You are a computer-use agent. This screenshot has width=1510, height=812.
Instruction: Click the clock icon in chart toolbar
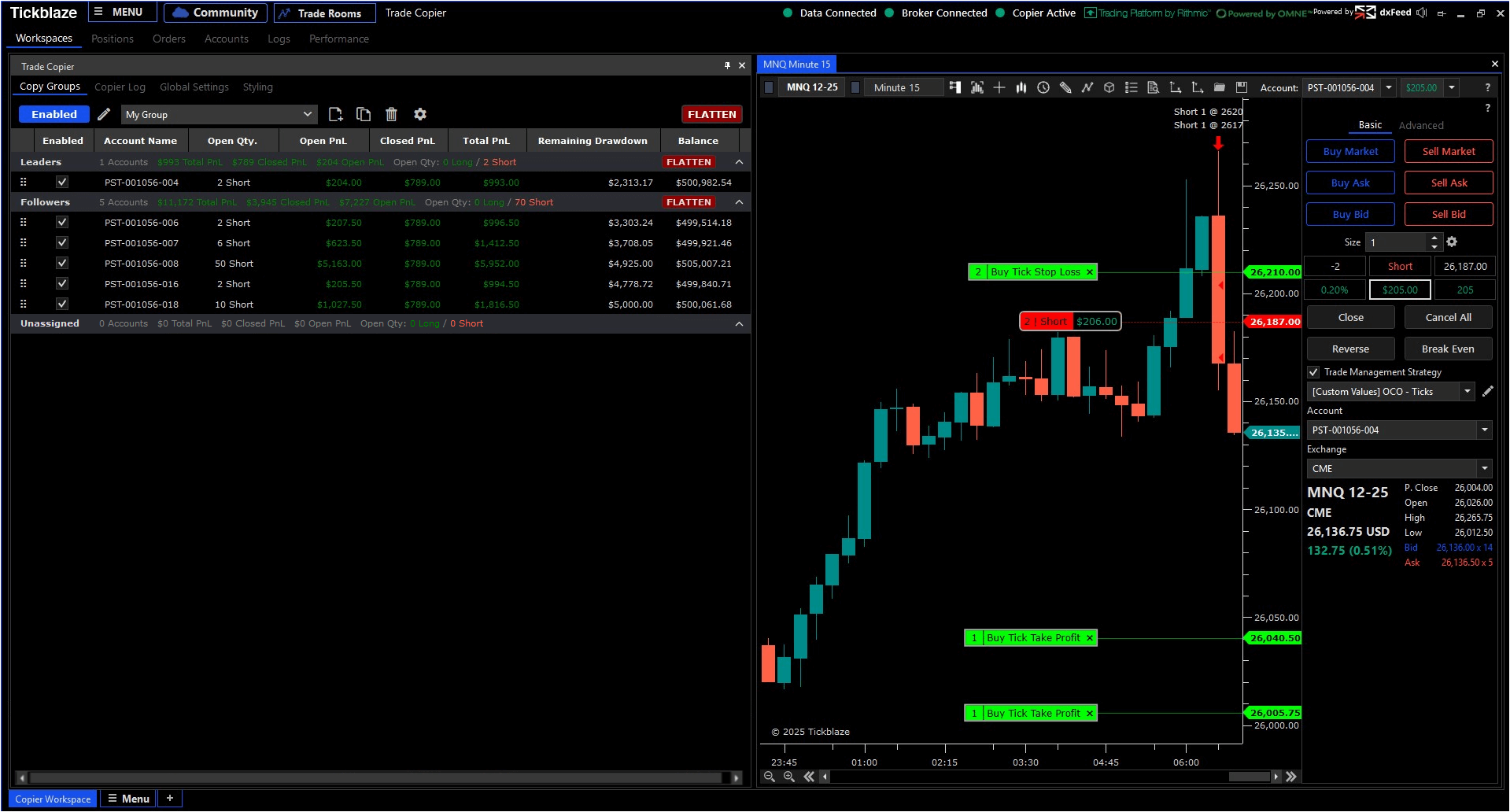1043,87
